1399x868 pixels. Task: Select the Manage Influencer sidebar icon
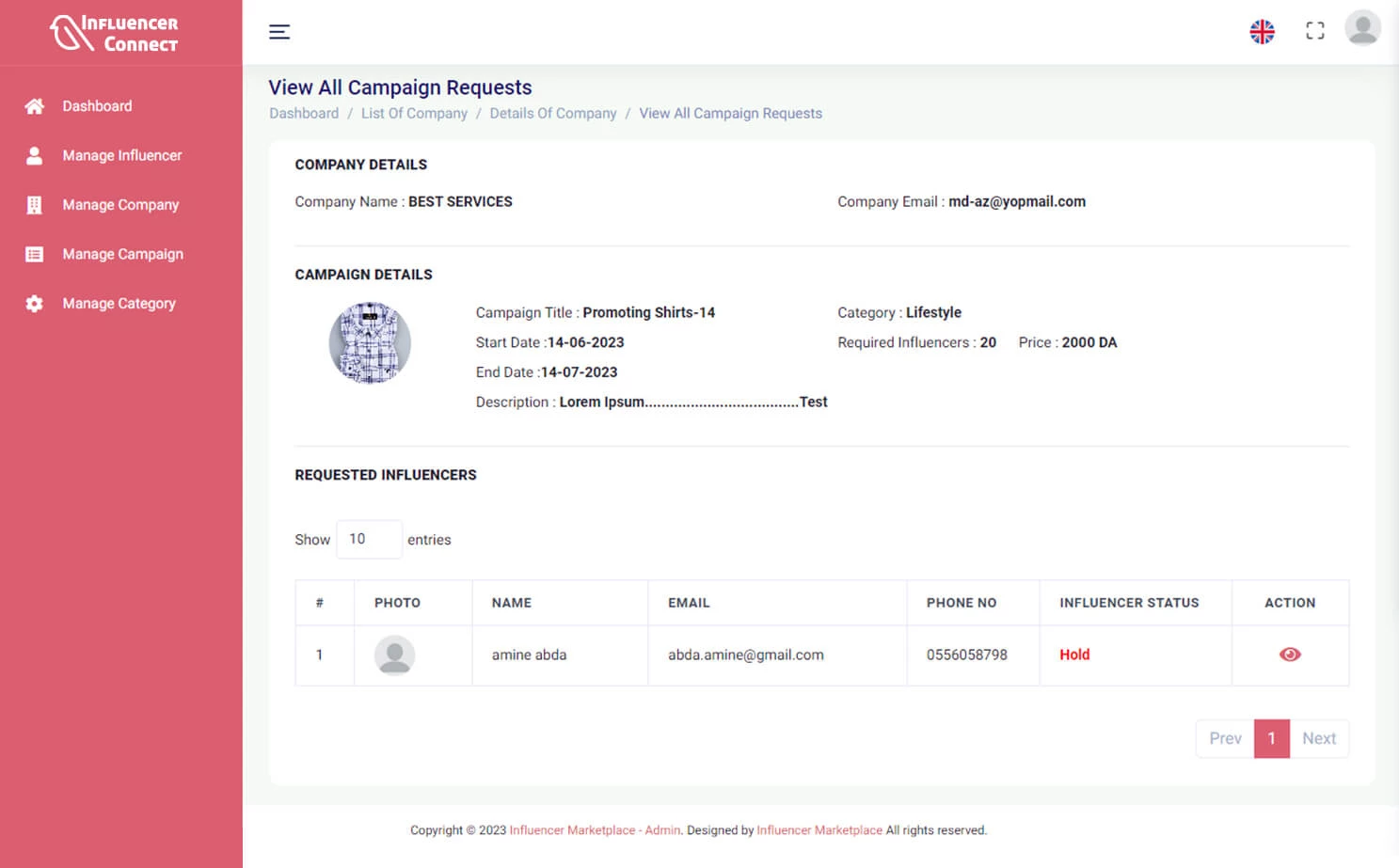coord(35,155)
